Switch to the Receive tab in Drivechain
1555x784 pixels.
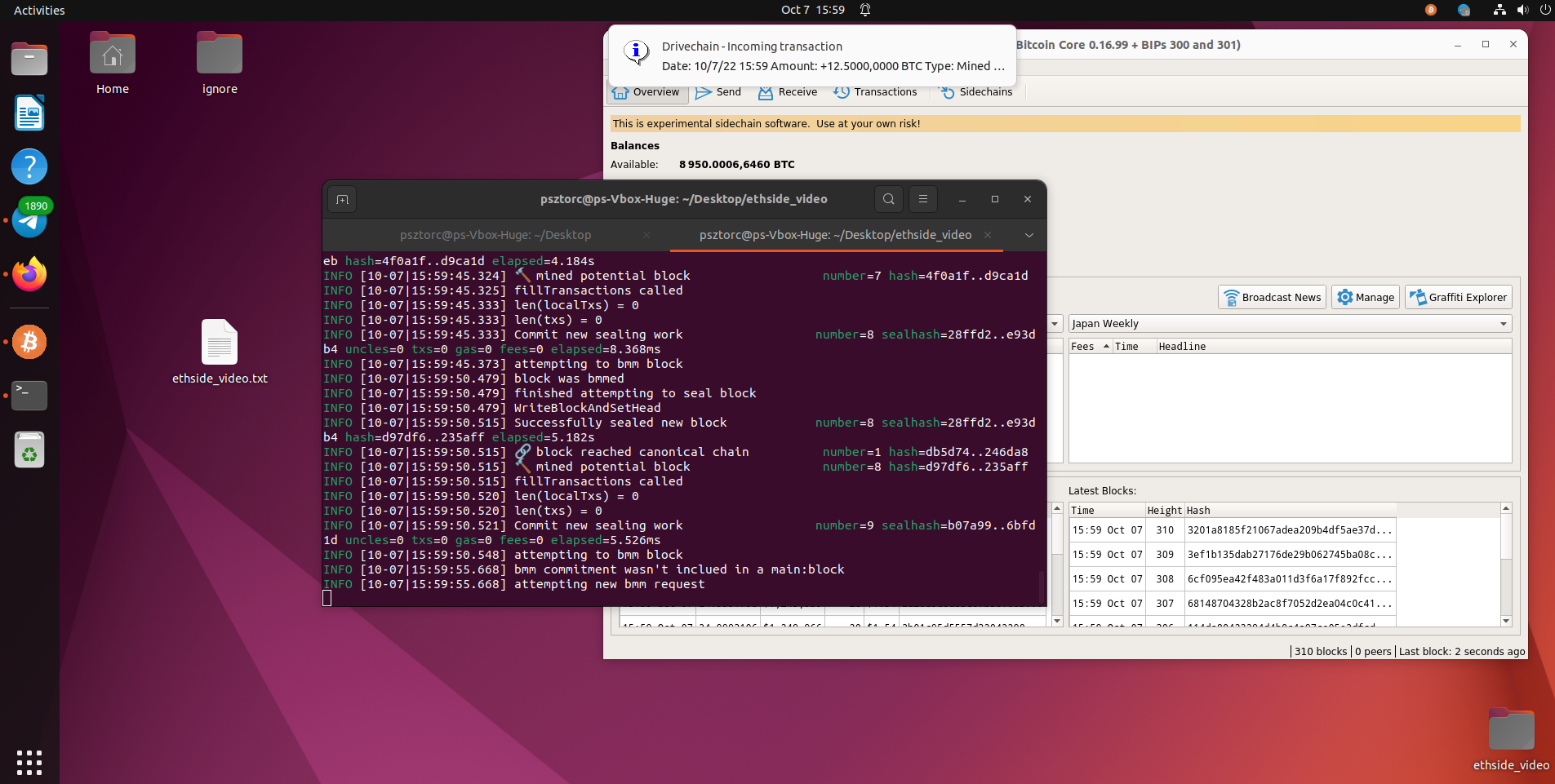click(788, 92)
